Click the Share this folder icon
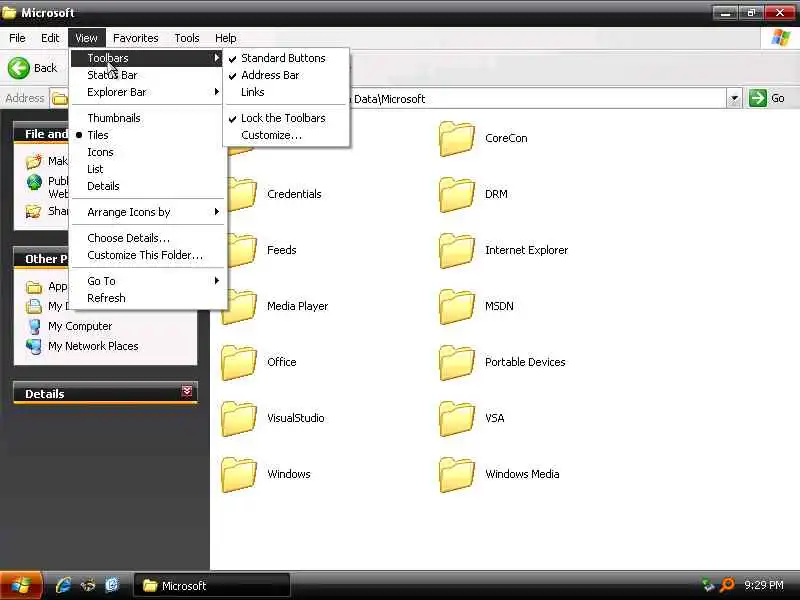 point(34,211)
